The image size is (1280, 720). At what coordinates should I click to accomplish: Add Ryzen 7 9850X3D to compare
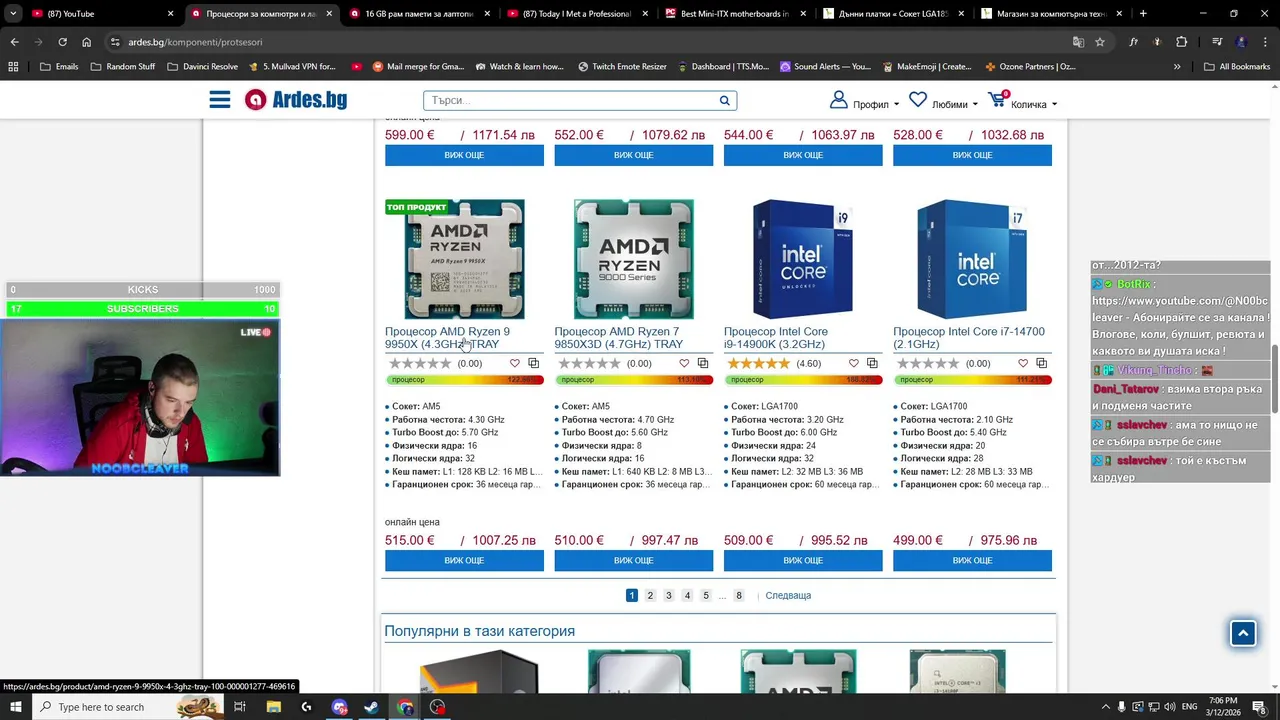(x=703, y=363)
